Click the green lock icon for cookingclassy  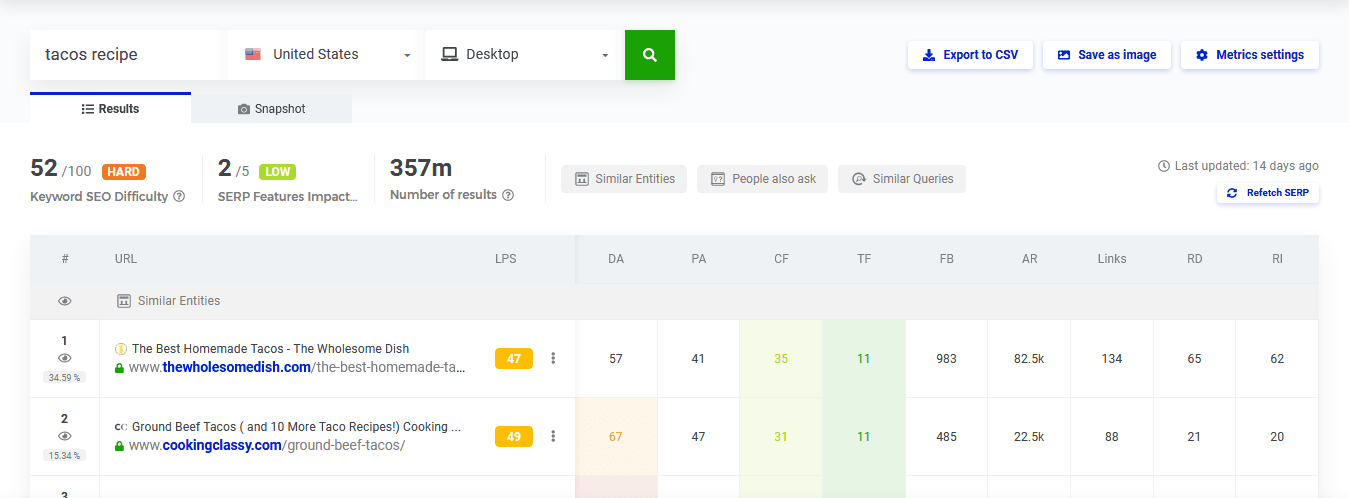[120, 446]
